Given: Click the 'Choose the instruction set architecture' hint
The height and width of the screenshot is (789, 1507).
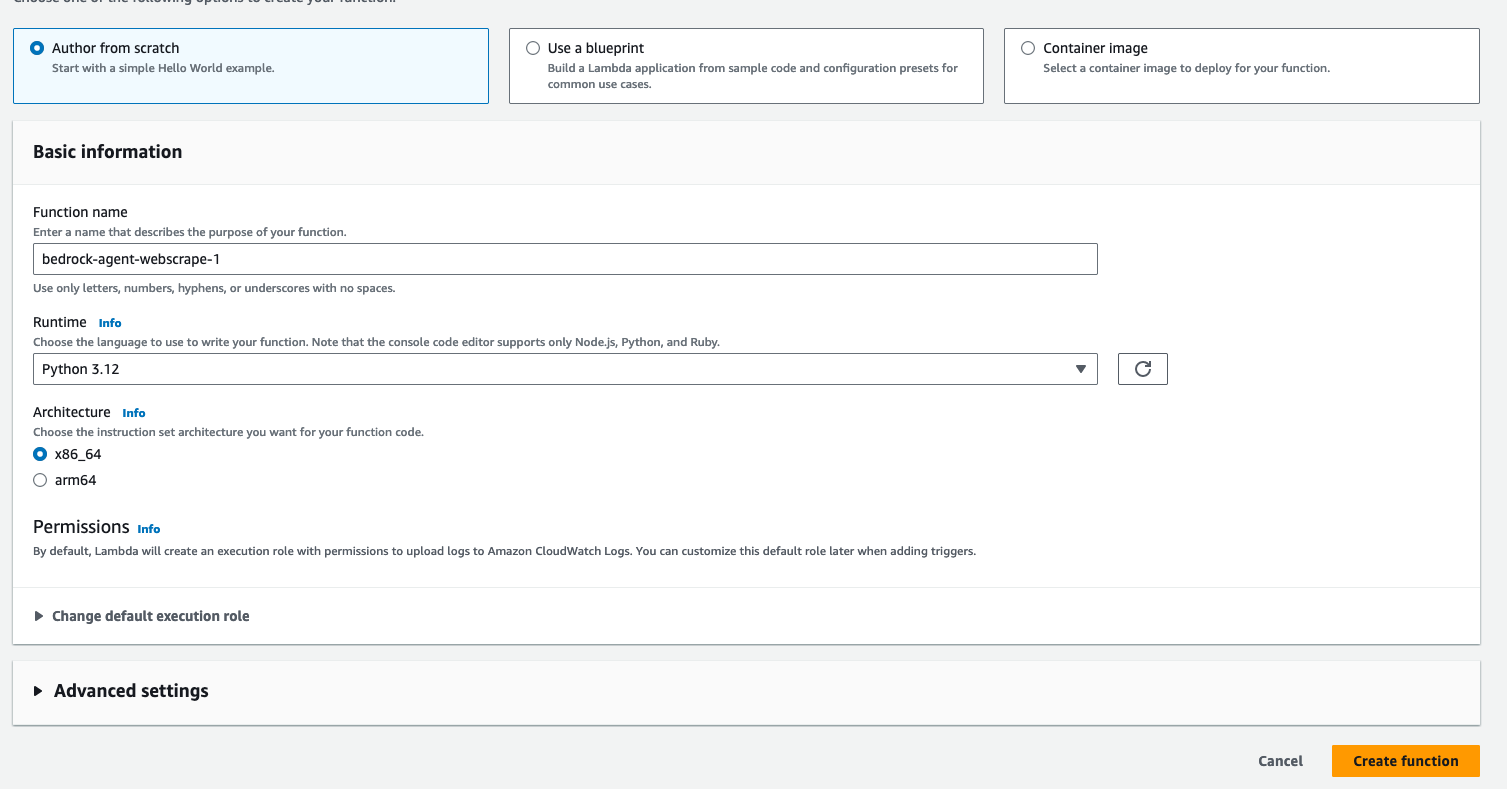Looking at the screenshot, I should pos(228,432).
